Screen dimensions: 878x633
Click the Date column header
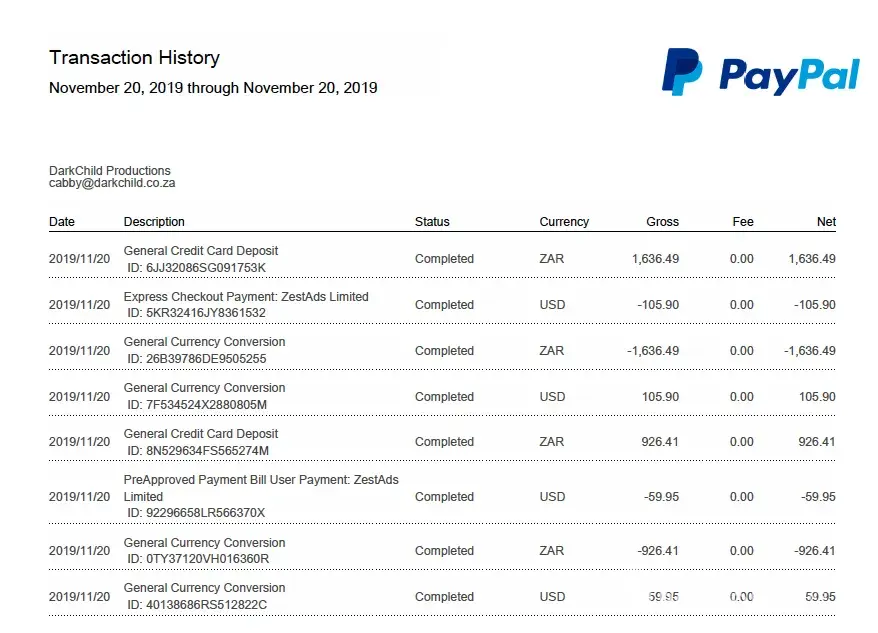62,222
